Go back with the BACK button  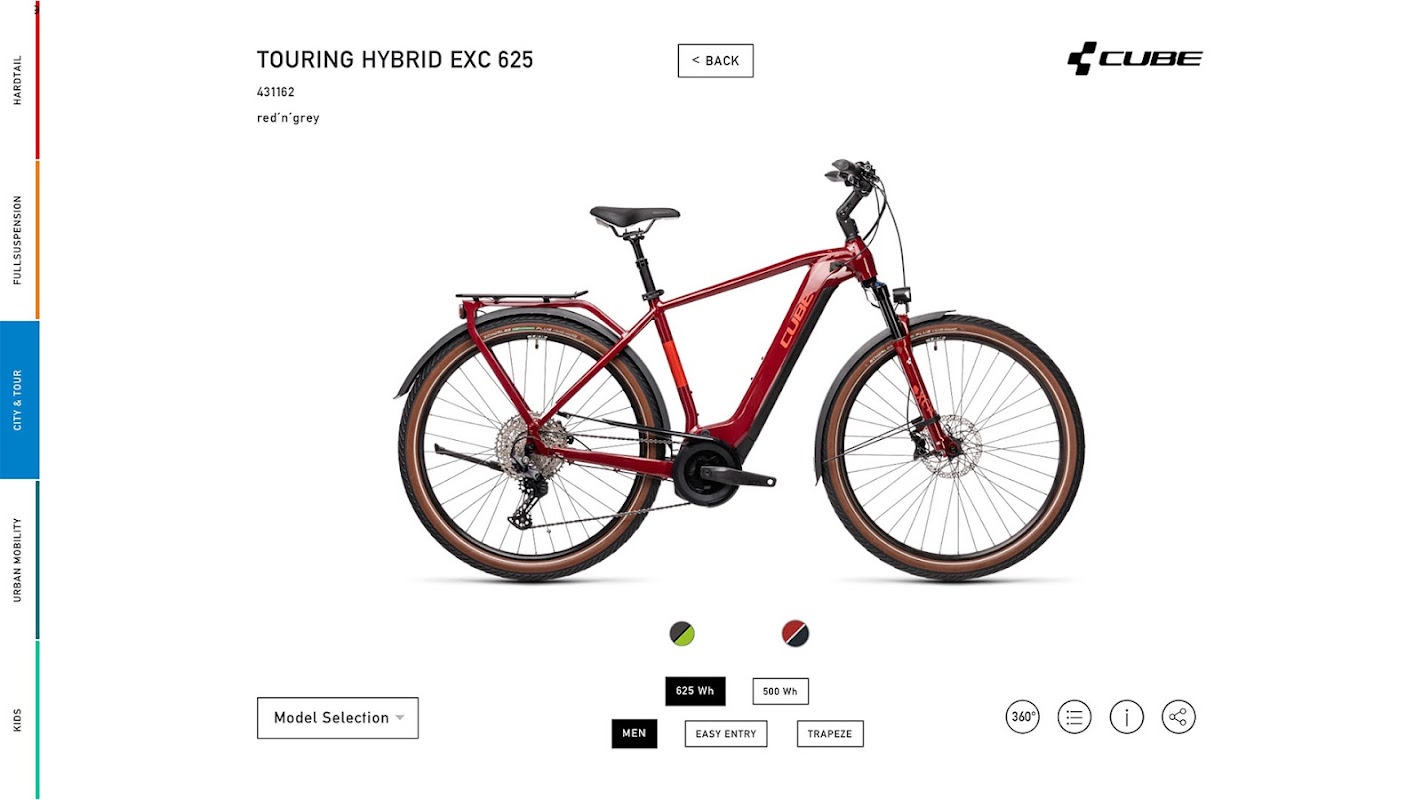(715, 61)
